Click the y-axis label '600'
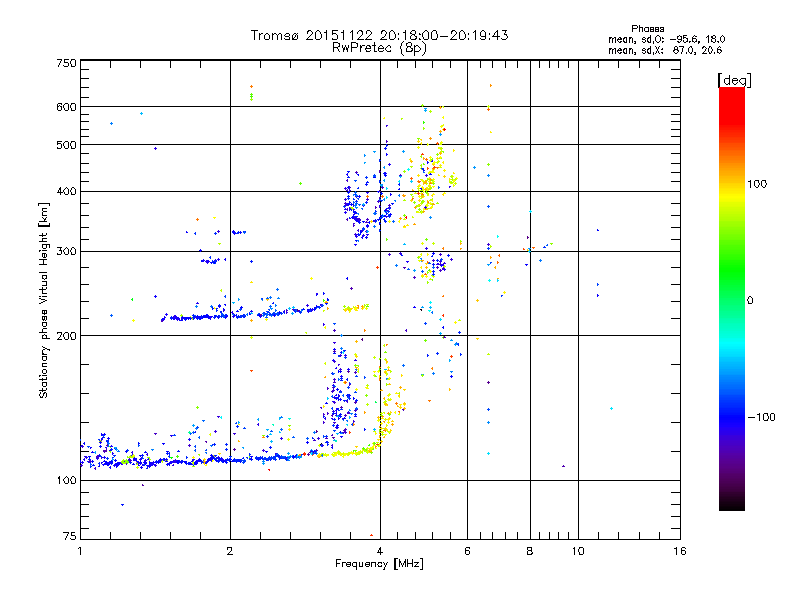Viewport: 800px width, 600px height. (x=67, y=107)
